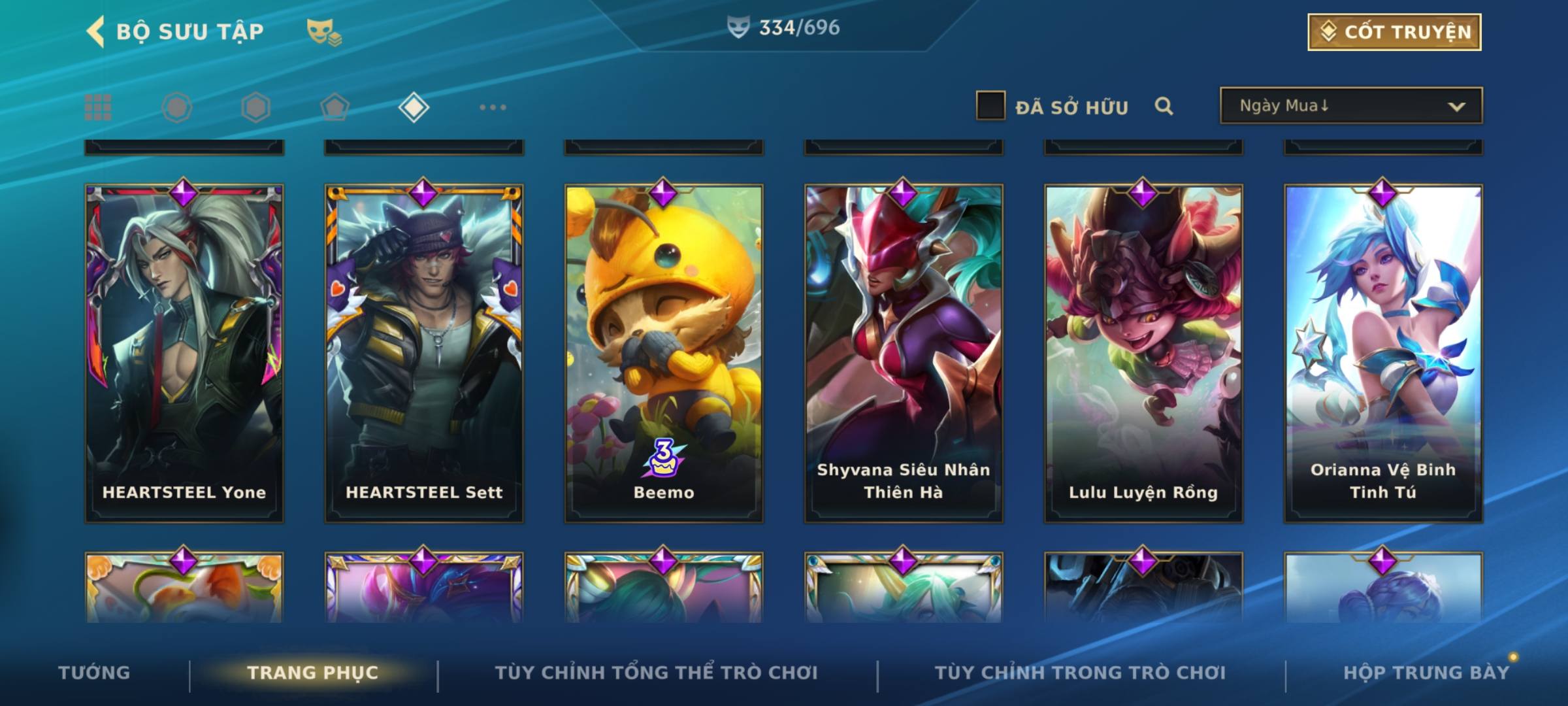Click the search magnifier icon

[1164, 106]
